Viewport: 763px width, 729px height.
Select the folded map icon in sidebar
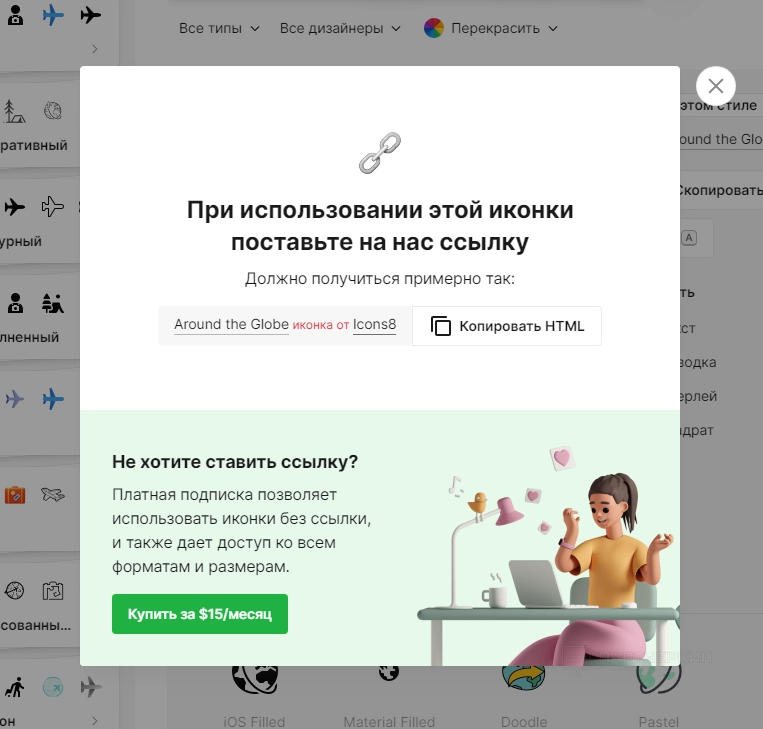point(53,591)
